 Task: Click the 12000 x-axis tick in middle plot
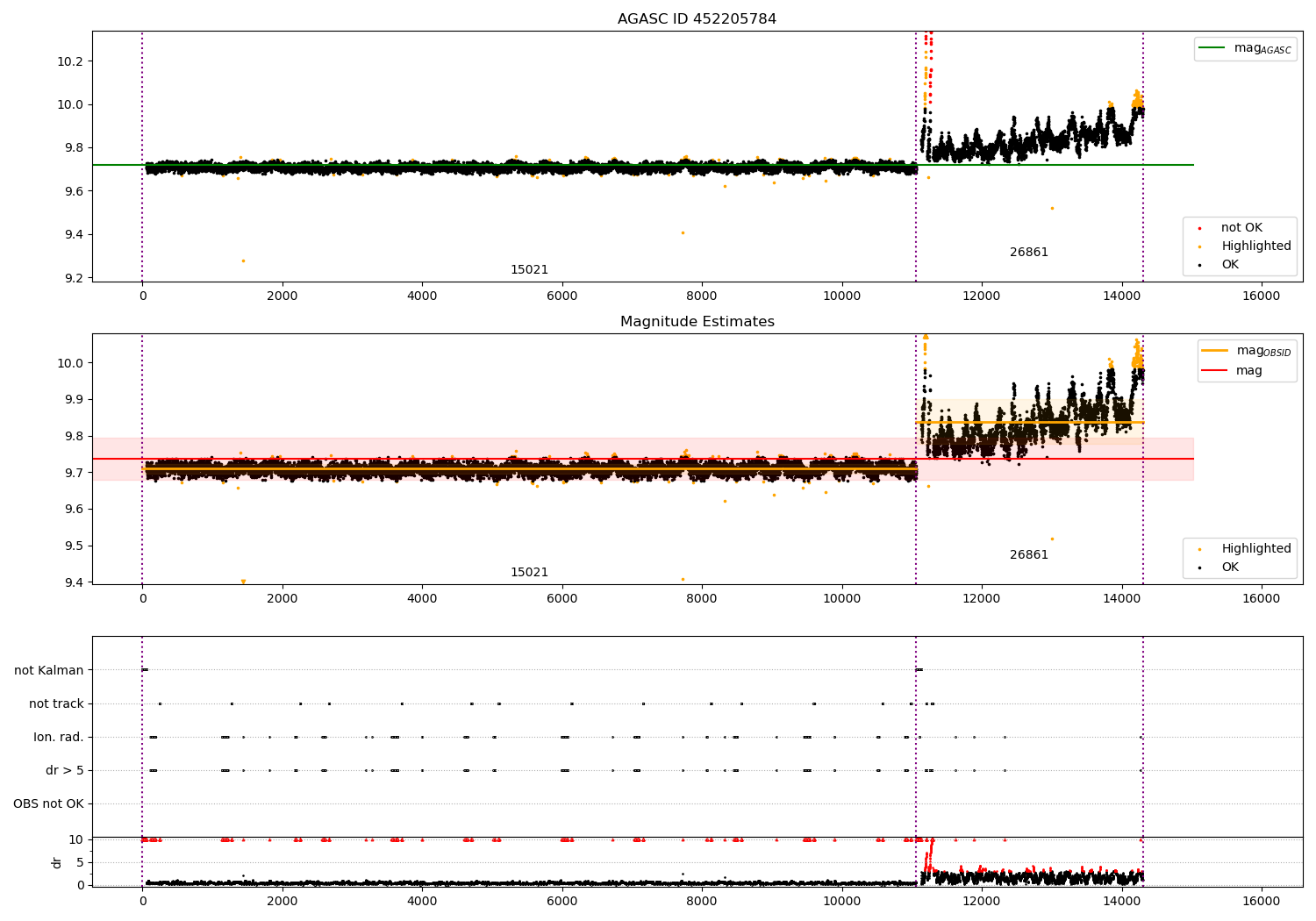click(x=981, y=599)
